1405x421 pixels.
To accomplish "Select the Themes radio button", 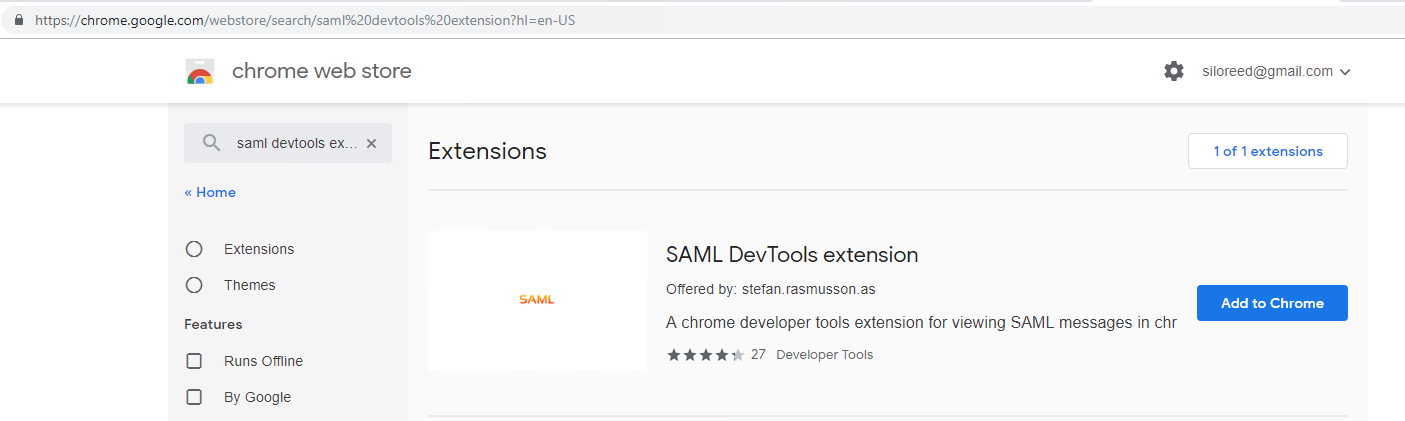I will [x=194, y=285].
